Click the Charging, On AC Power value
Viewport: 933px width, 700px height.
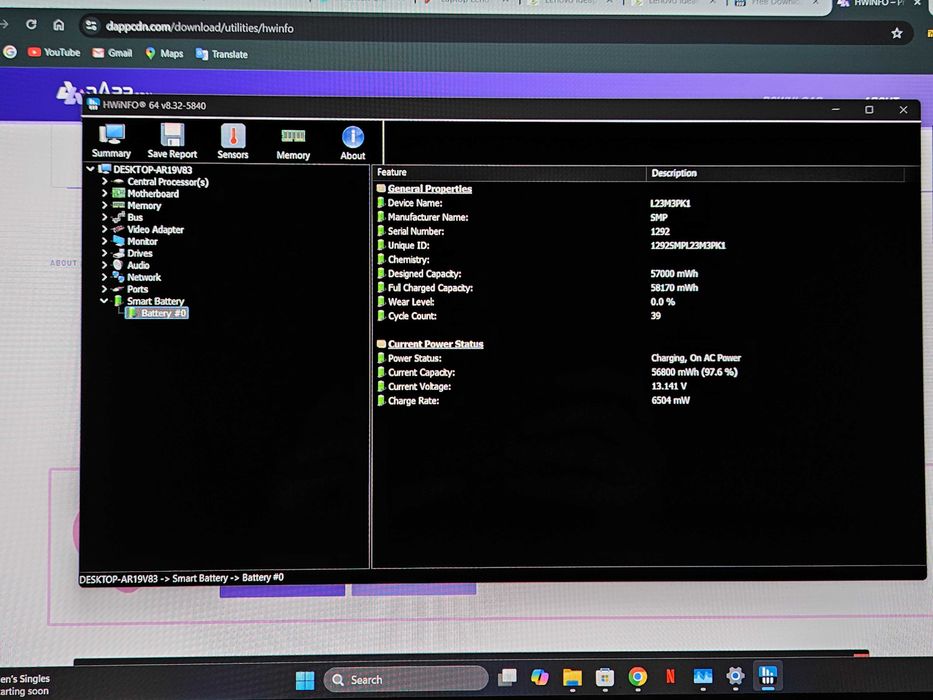pos(696,358)
